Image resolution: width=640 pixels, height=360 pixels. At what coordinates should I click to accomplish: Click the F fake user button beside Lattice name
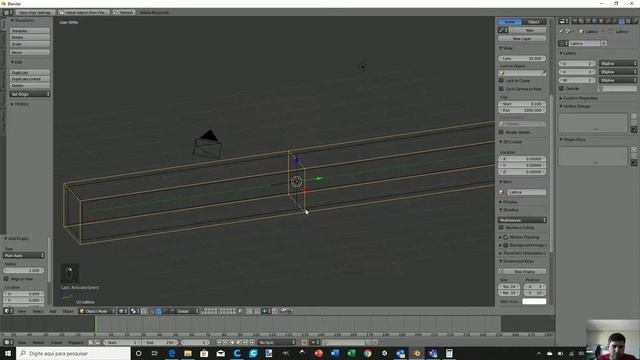[604, 43]
